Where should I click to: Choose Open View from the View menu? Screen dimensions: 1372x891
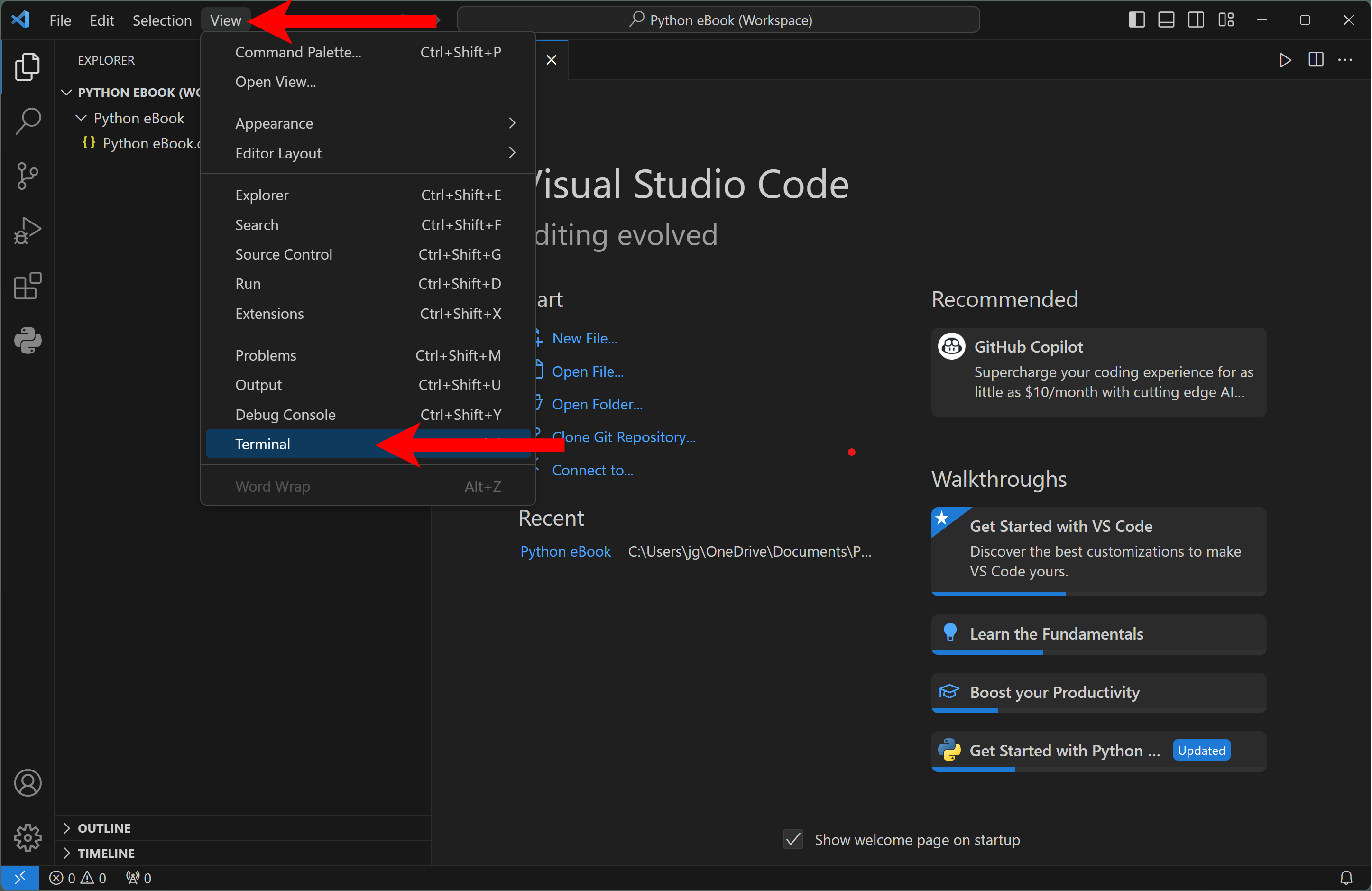pos(368,82)
